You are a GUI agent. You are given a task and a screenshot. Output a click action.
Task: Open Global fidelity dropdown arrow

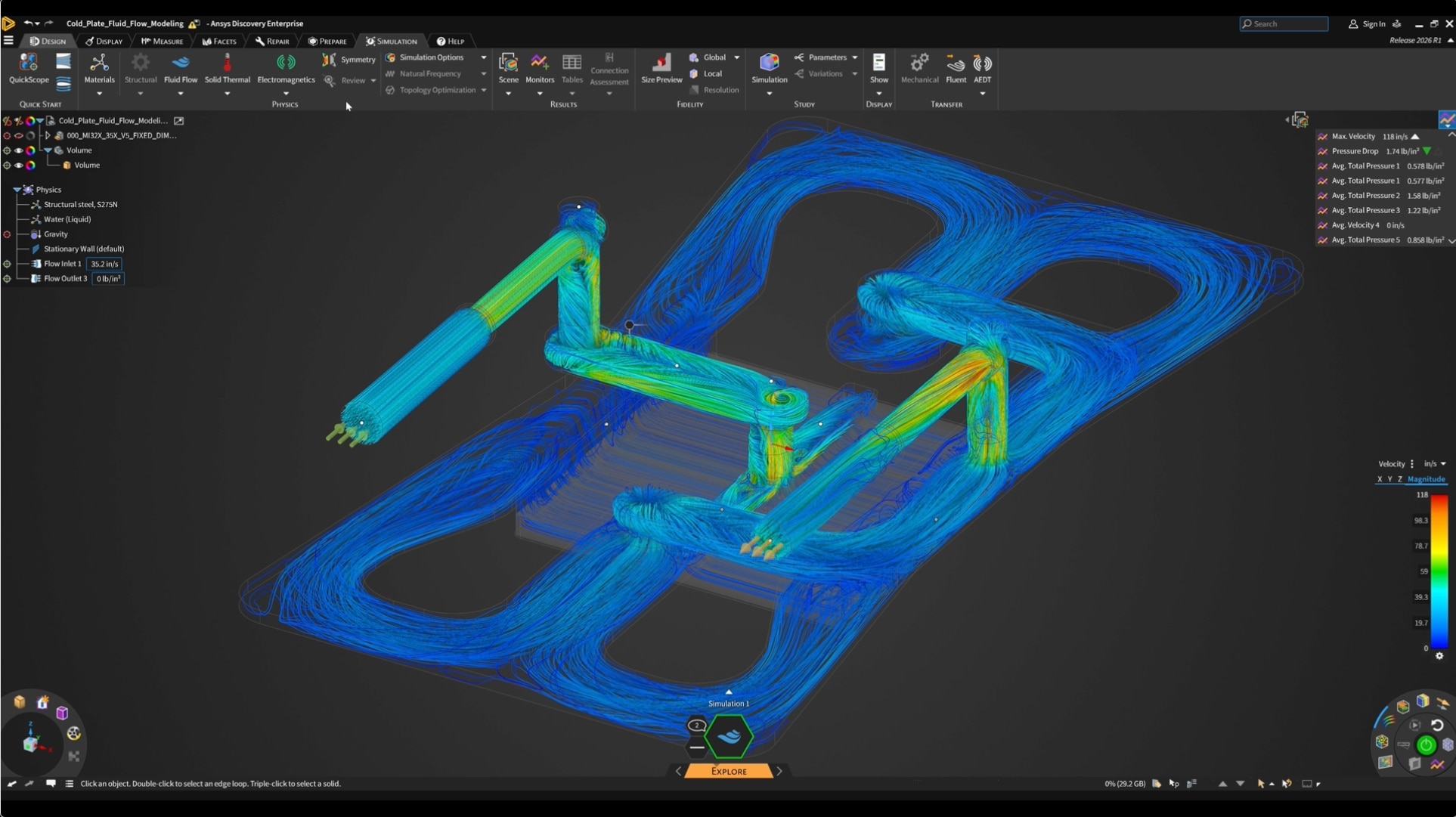coord(737,57)
